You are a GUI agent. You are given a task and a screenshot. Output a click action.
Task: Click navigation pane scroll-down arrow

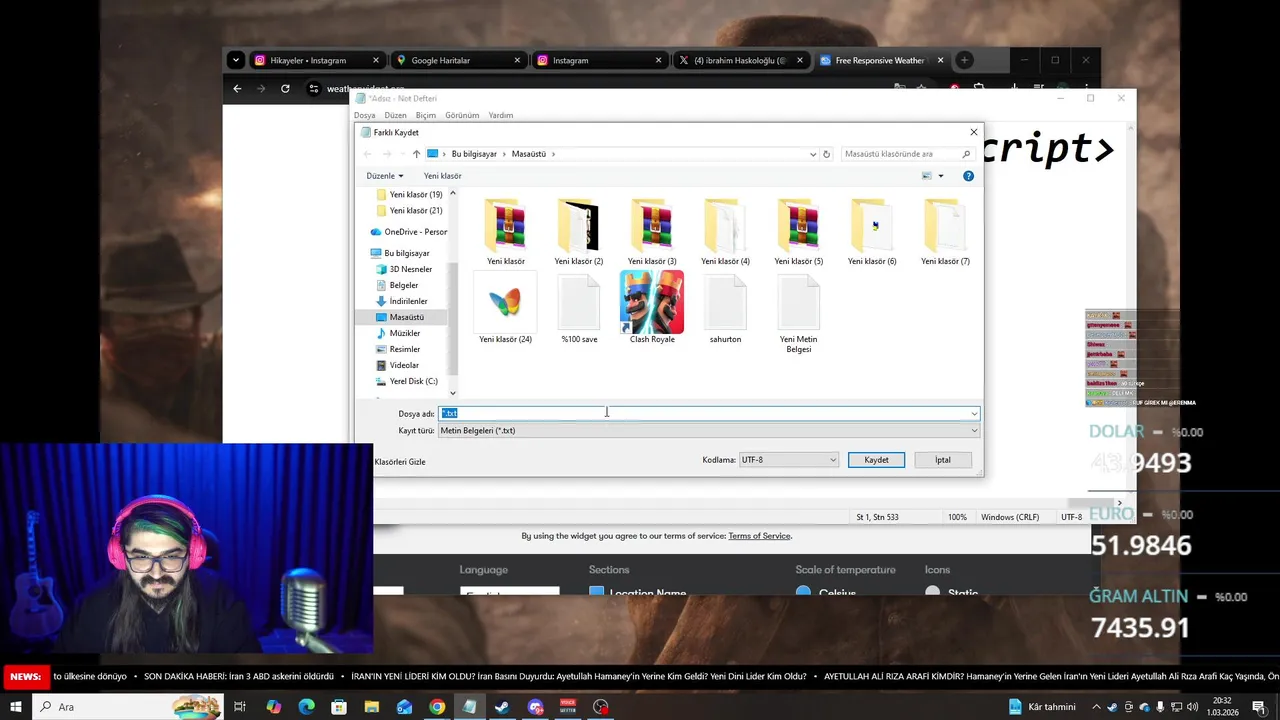coord(452,393)
